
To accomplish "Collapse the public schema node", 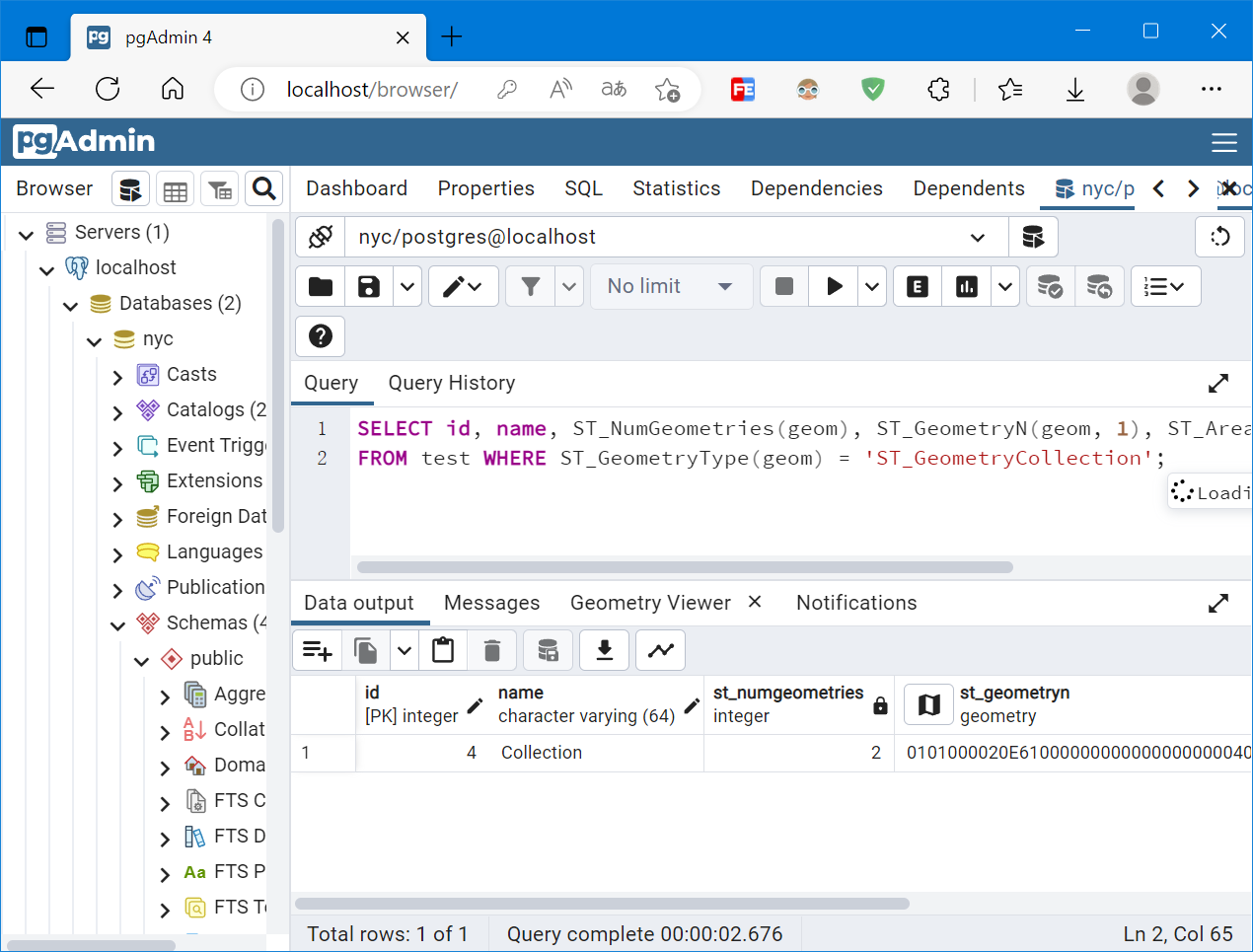I will click(x=141, y=660).
